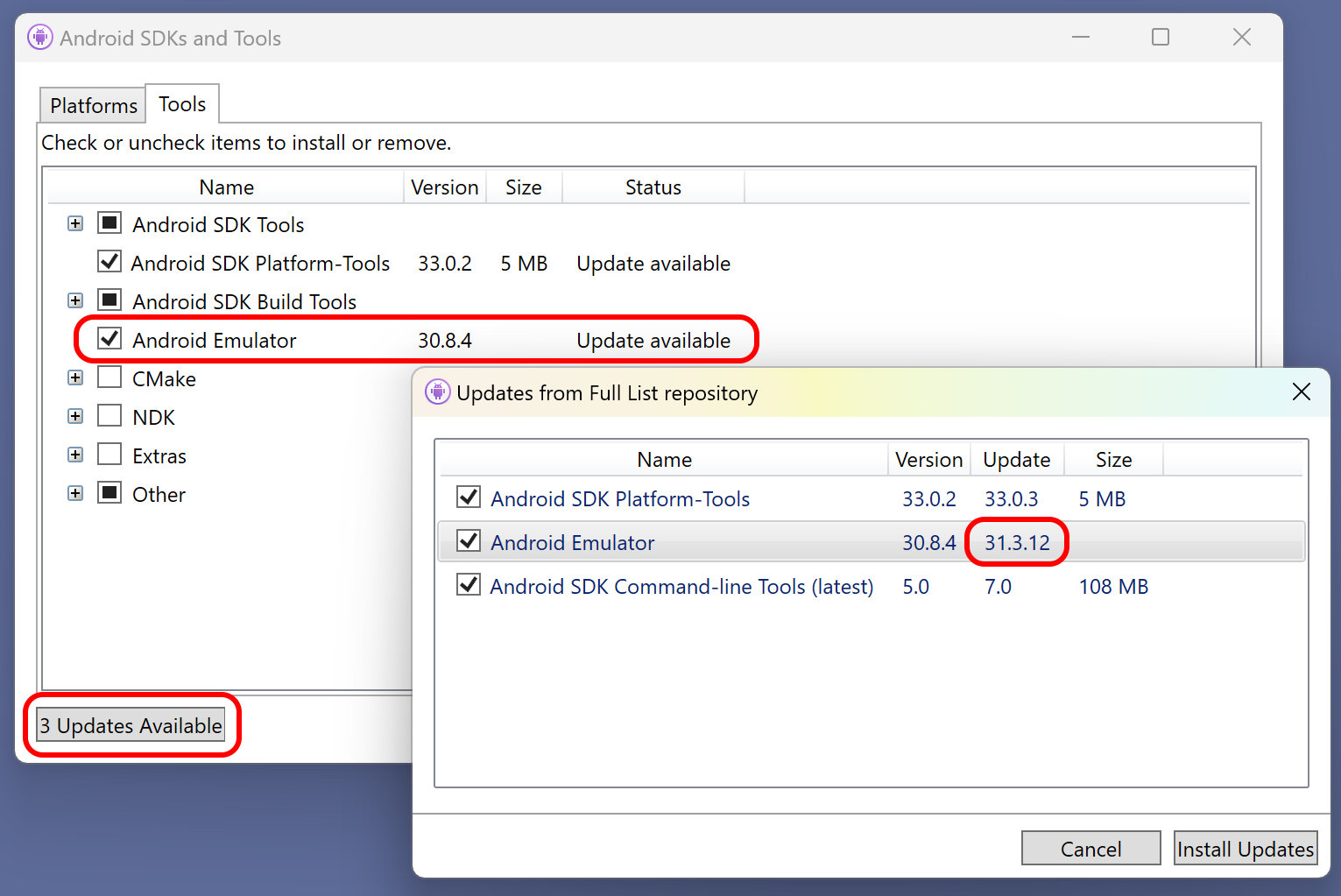Viewport: 1341px width, 896px height.
Task: Select the Tools tab
Action: pos(181,102)
